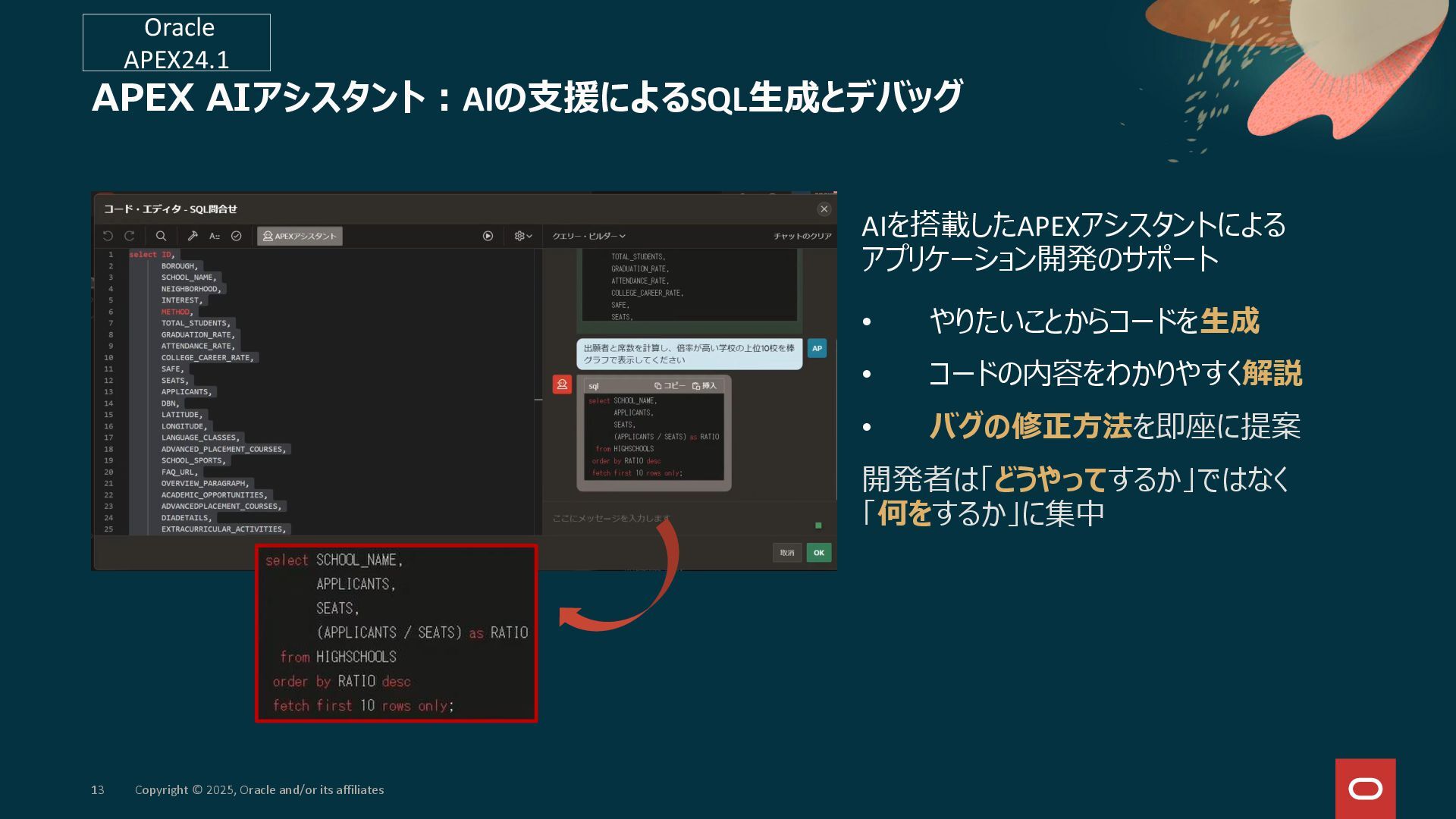This screenshot has height=819, width=1456.
Task: Click EXTRACURRICULAR_ACTIVITIES on line 25
Action: tap(224, 529)
